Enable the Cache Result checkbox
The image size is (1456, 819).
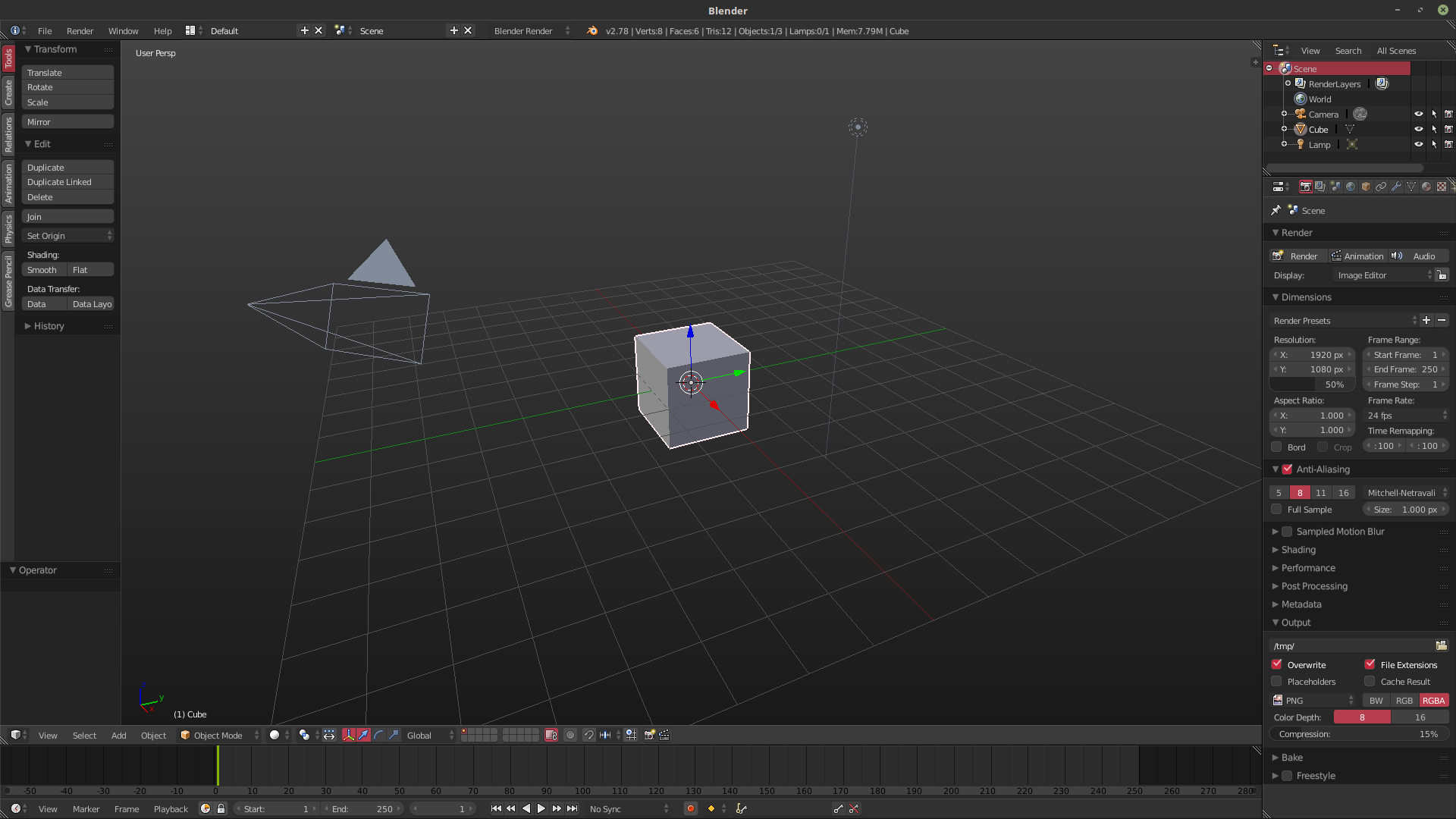[1370, 681]
